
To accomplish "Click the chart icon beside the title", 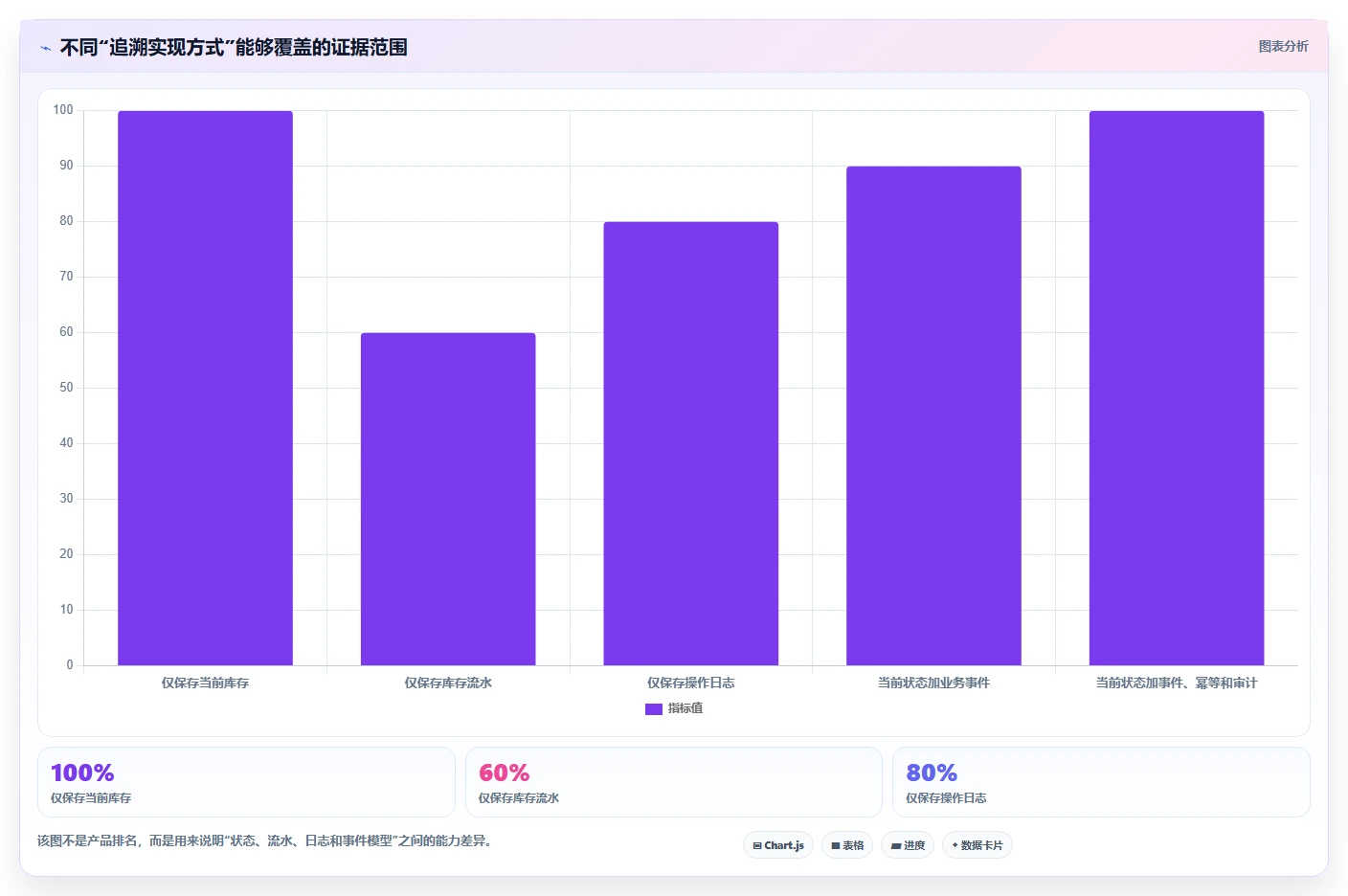I will pyautogui.click(x=45, y=48).
